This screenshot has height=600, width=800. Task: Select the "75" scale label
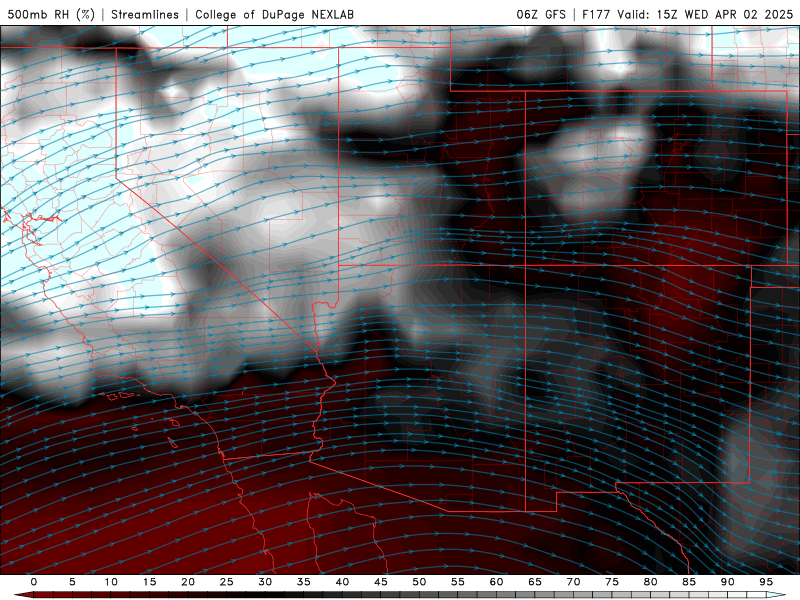(x=612, y=582)
